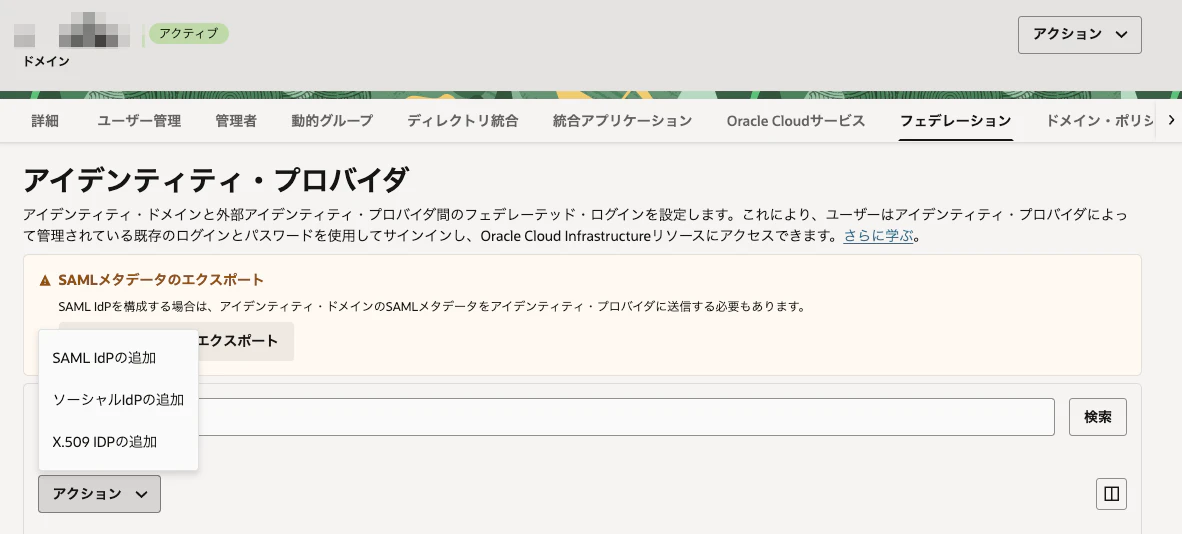Select the フェデレーション tab

[956, 121]
